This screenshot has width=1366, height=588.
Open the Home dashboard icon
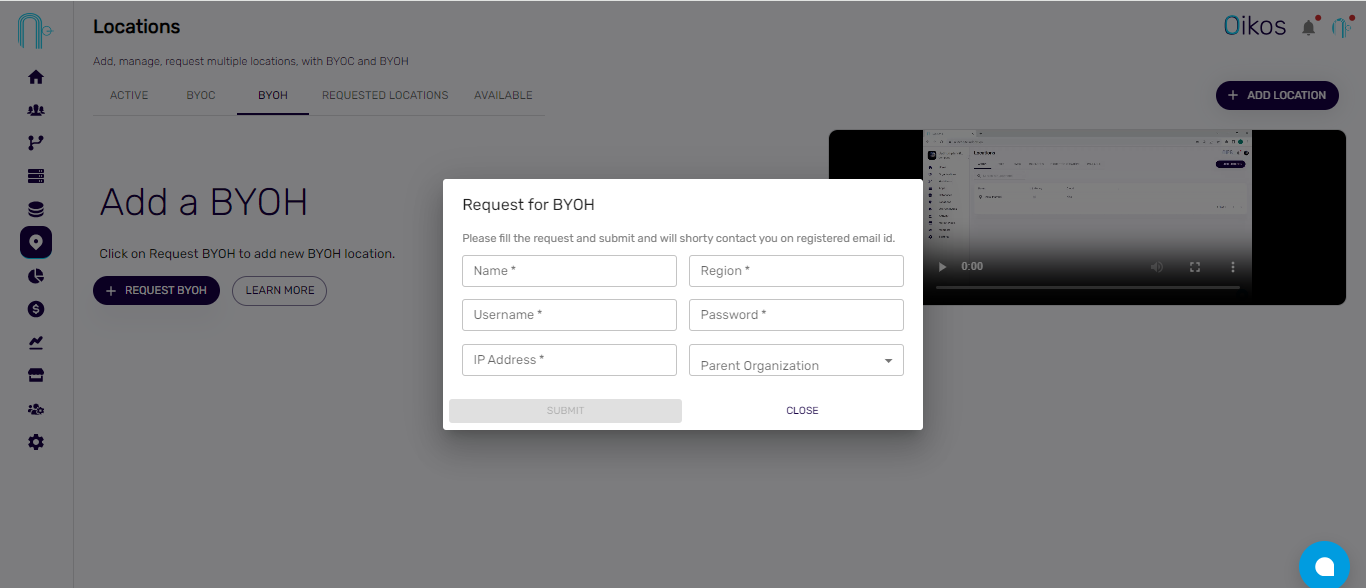[x=35, y=77]
